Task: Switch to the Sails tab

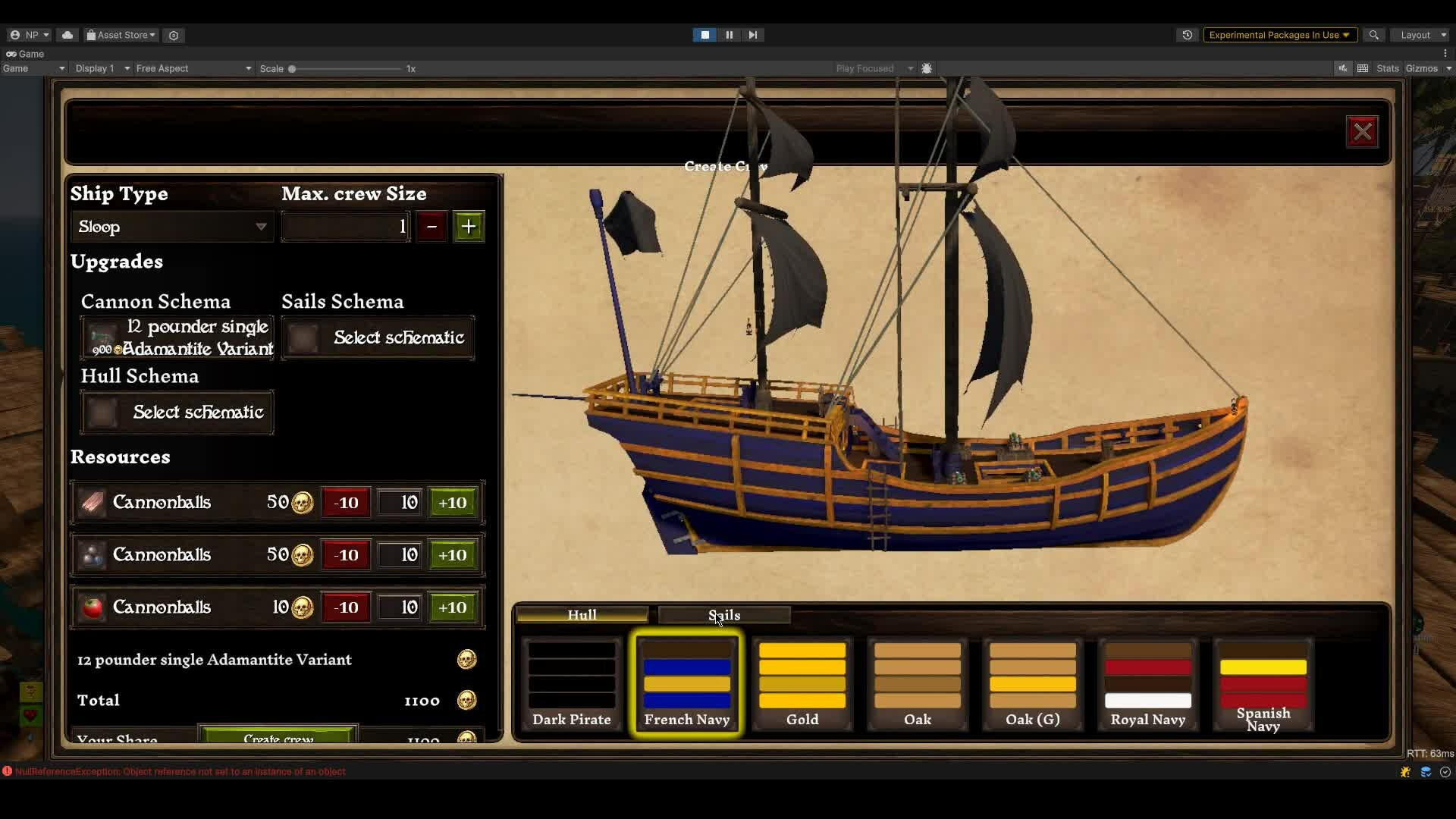Action: coord(723,615)
